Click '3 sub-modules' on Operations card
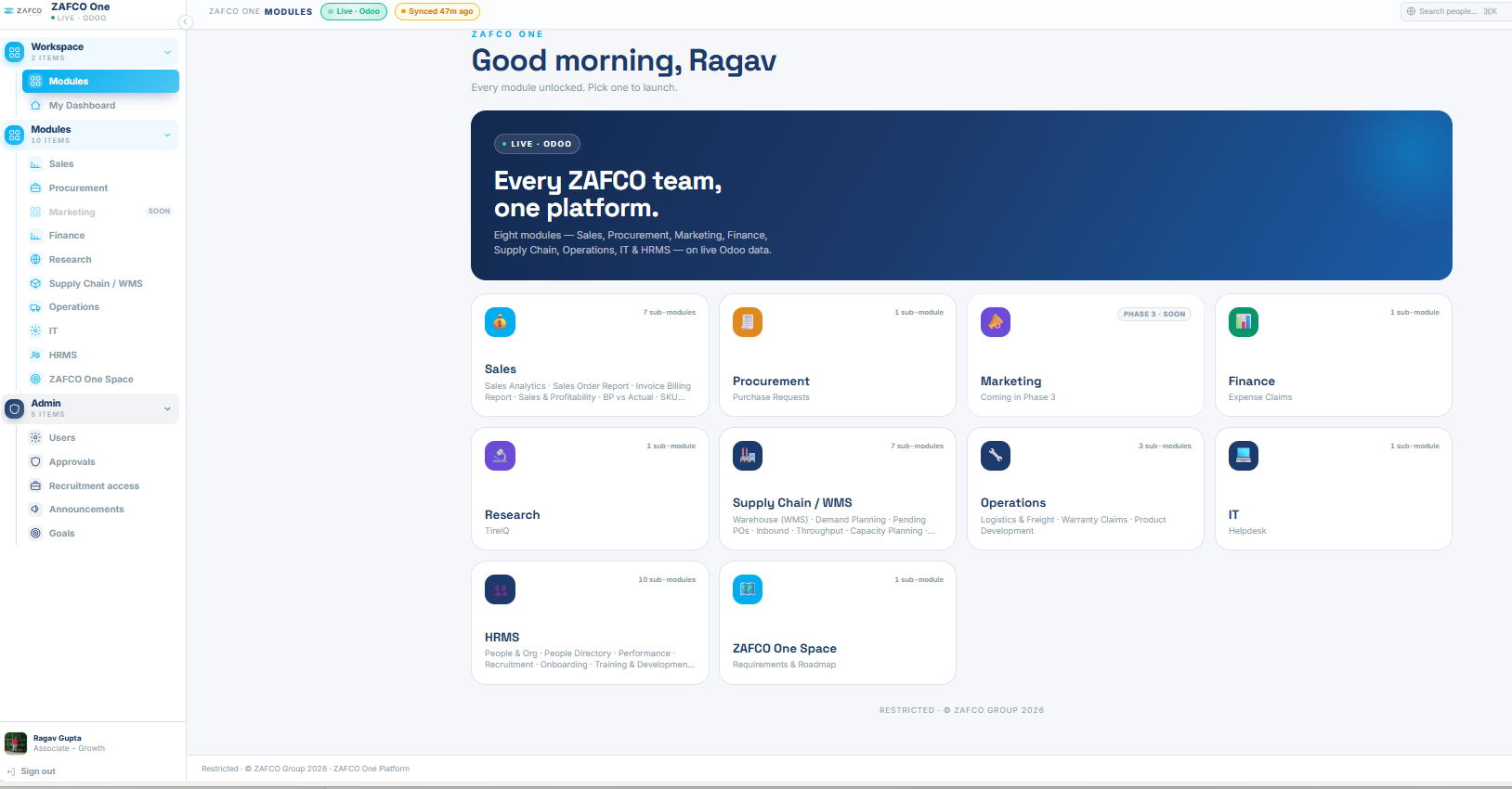Image resolution: width=1512 pixels, height=789 pixels. pos(1165,446)
